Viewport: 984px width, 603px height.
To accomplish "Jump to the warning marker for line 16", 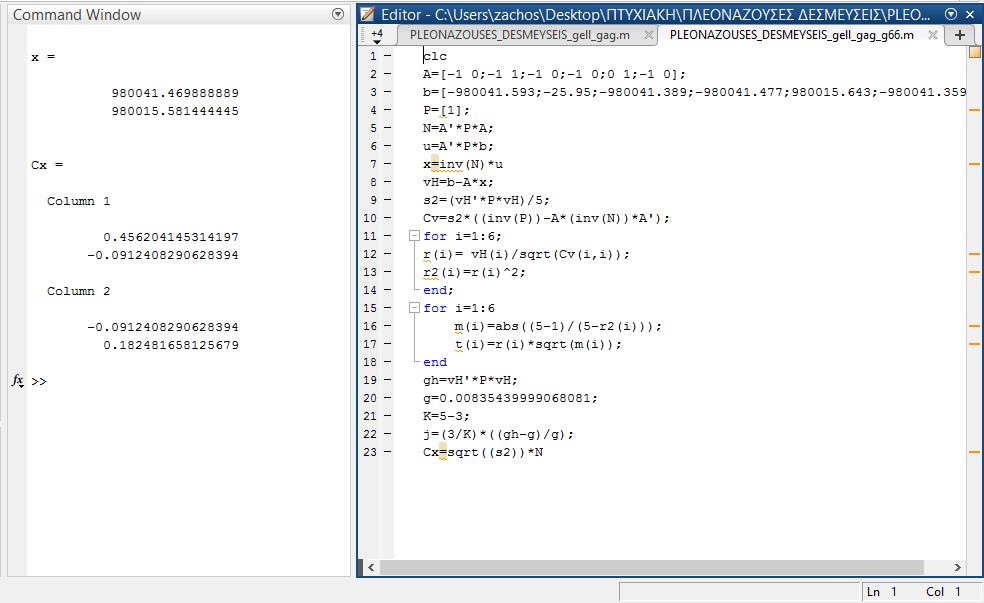I will coord(975,326).
